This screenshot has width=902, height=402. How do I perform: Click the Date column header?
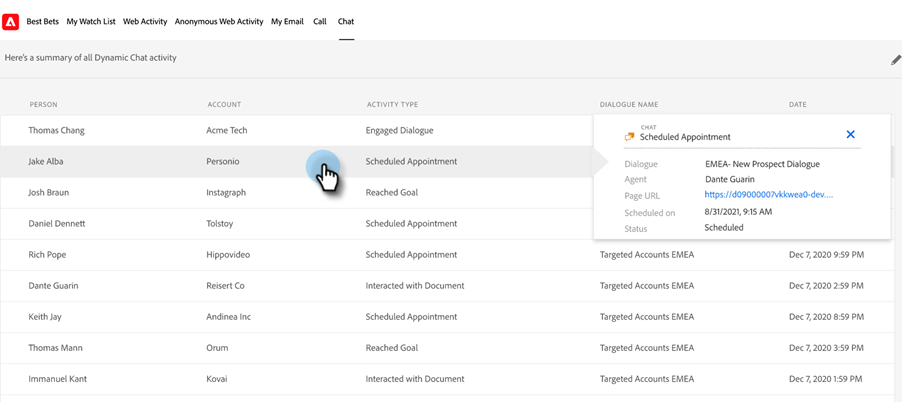tap(797, 105)
